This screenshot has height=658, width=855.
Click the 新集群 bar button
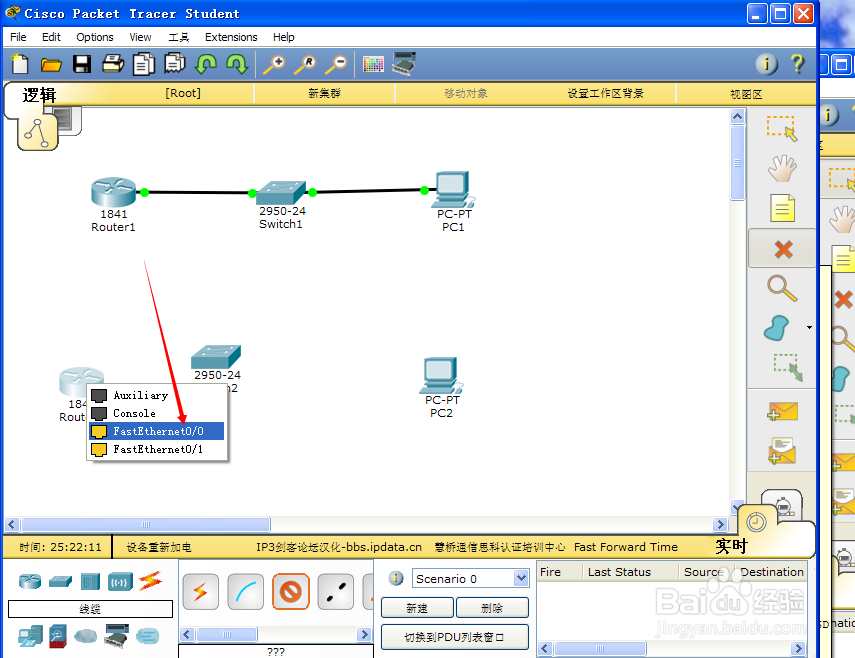(x=324, y=93)
